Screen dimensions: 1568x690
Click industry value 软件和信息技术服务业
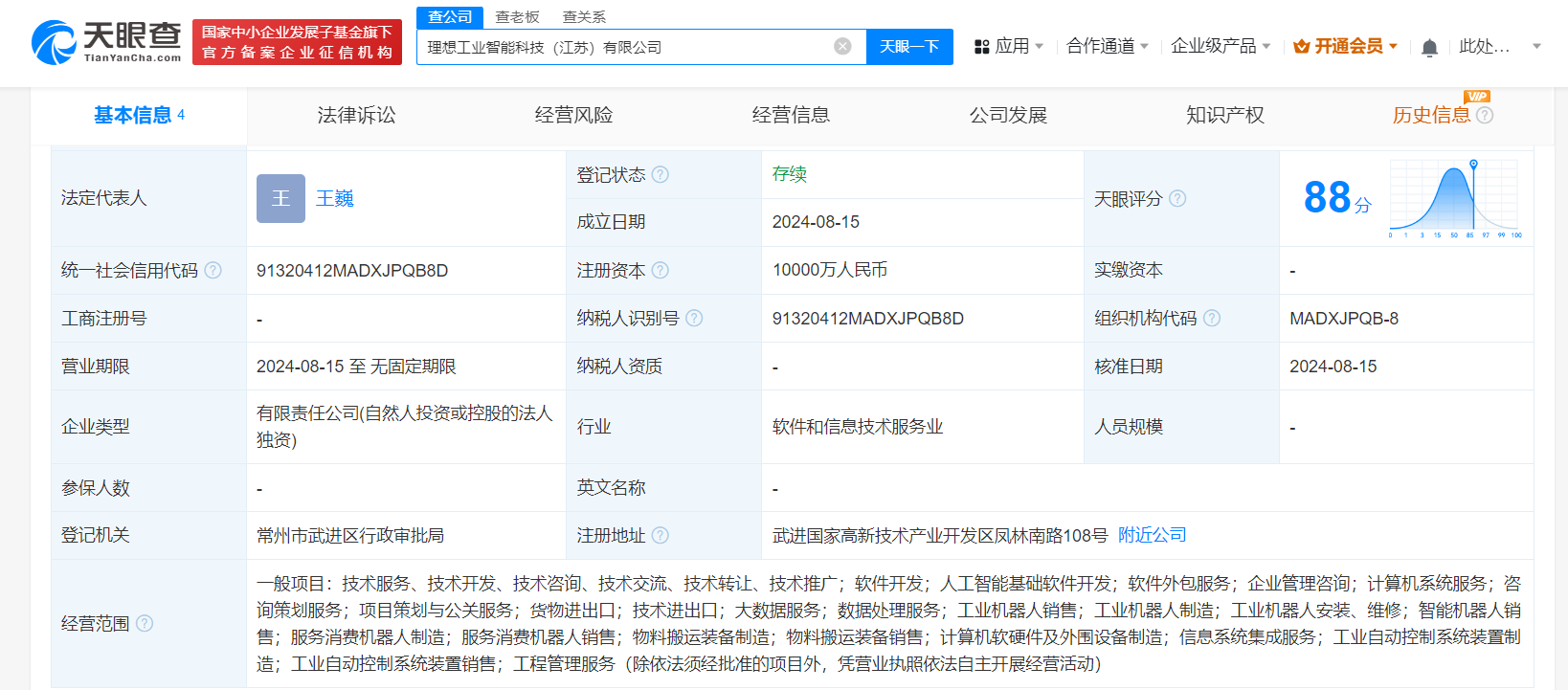(858, 427)
